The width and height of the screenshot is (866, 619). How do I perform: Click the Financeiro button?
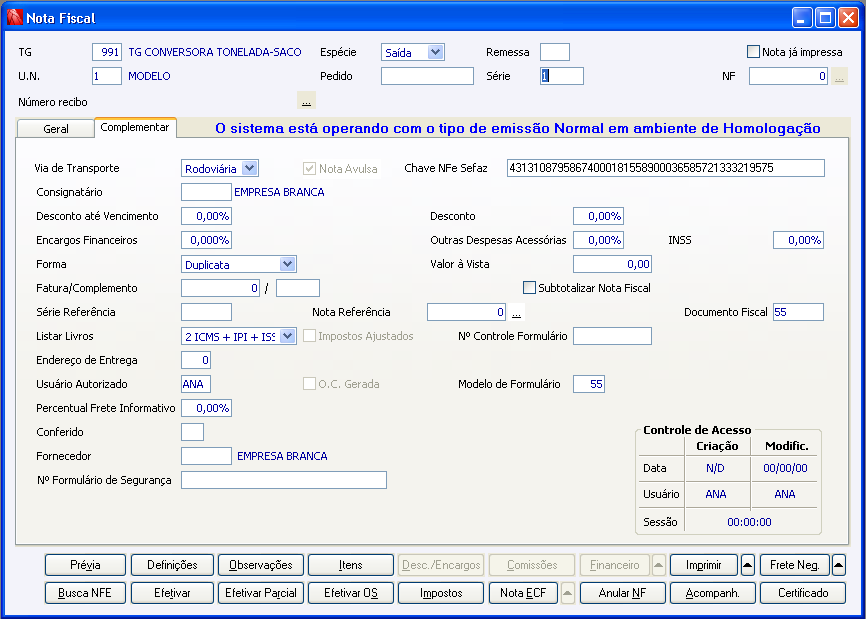pos(615,565)
